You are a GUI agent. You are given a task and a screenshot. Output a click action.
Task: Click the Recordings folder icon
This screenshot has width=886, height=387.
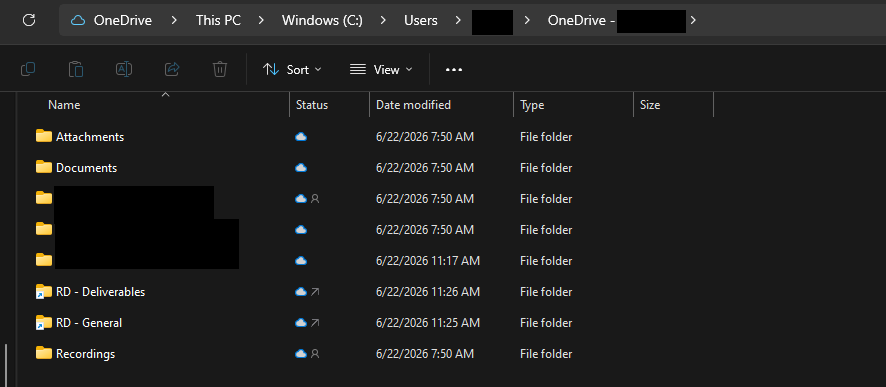click(x=44, y=354)
